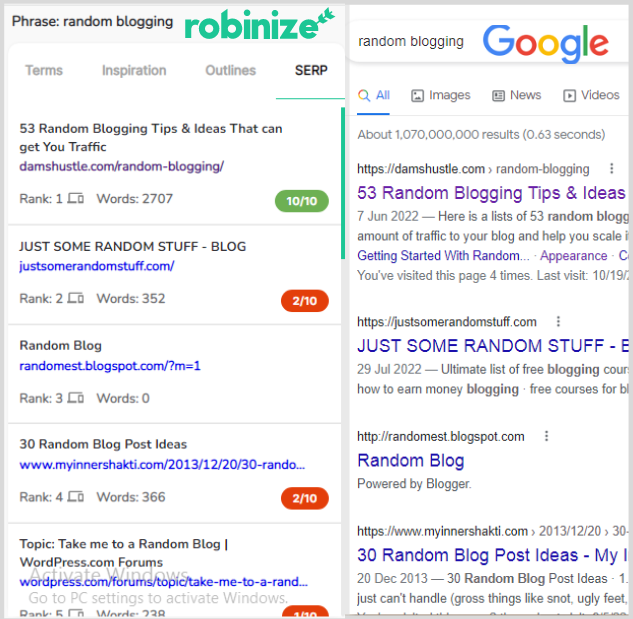This screenshot has height=619, width=633.
Task: Click the Videos tab play icon
Action: coord(569,96)
